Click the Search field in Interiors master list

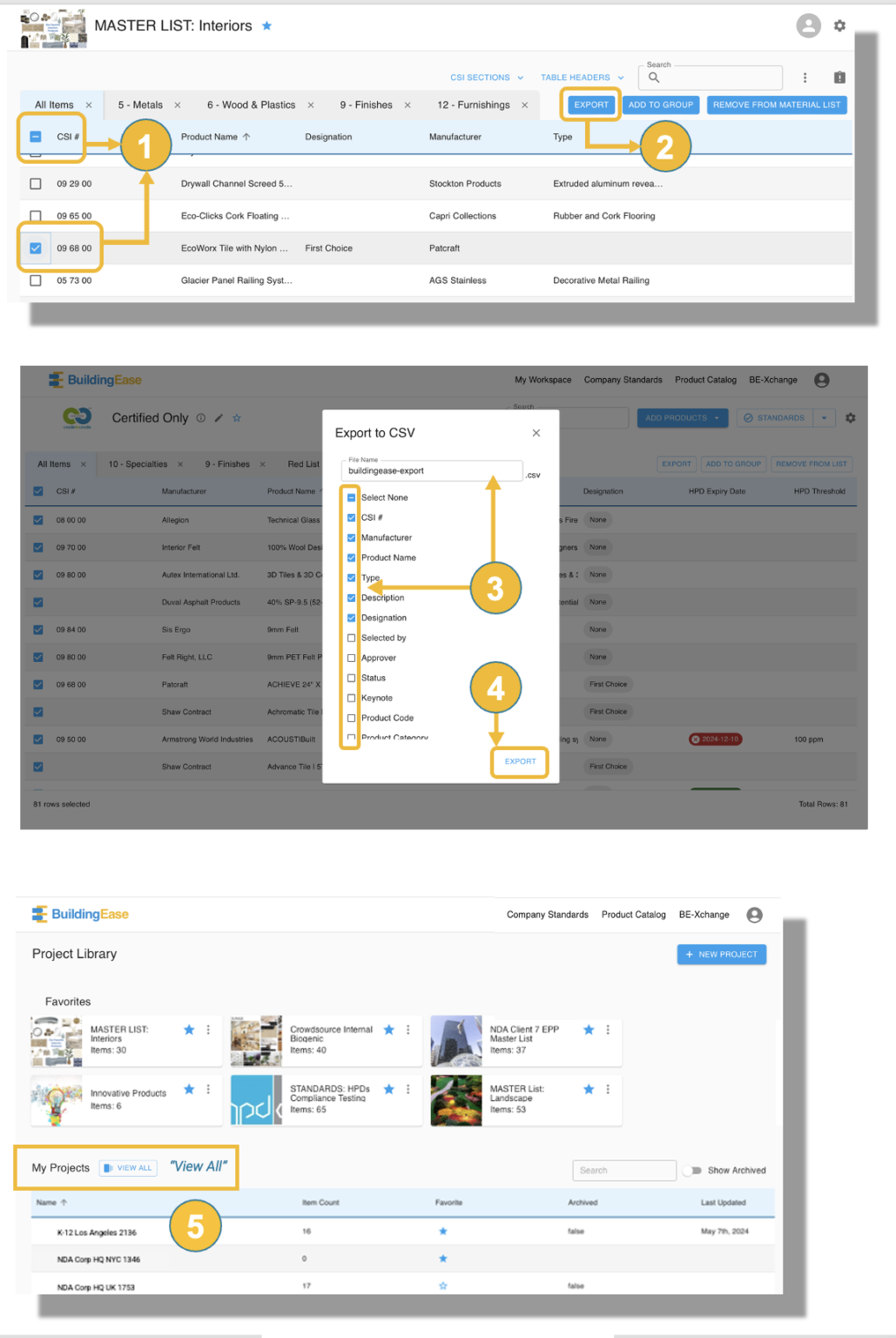711,78
